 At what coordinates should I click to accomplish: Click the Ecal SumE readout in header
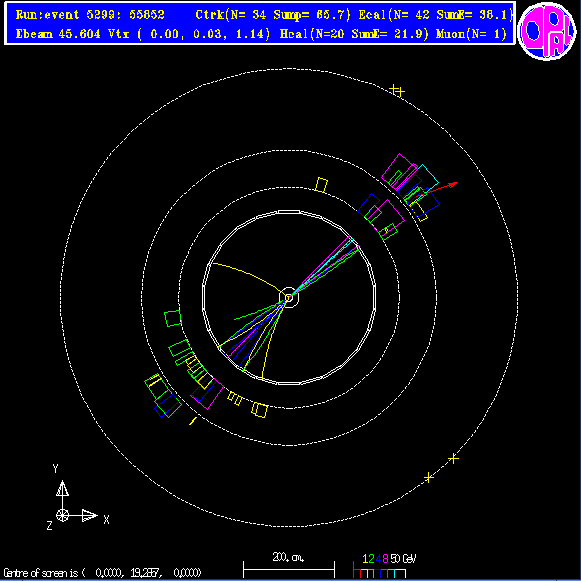coord(475,15)
